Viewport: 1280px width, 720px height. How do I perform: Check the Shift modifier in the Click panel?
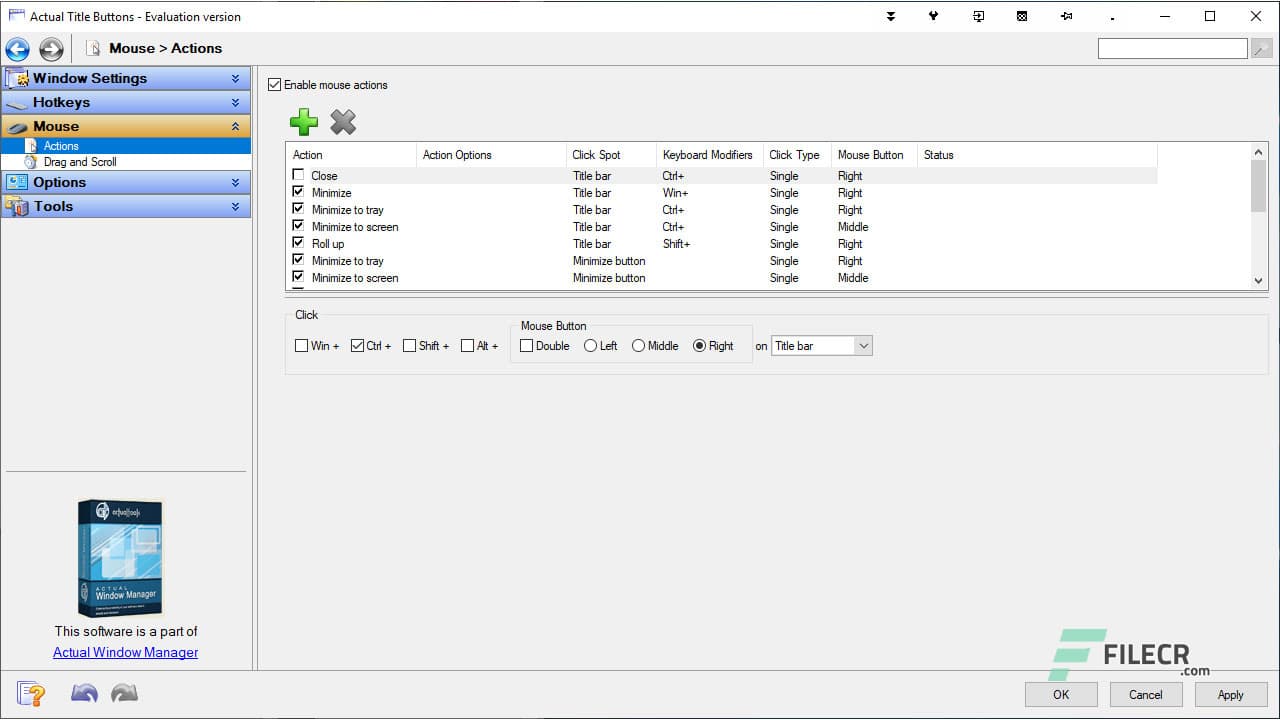tap(409, 345)
